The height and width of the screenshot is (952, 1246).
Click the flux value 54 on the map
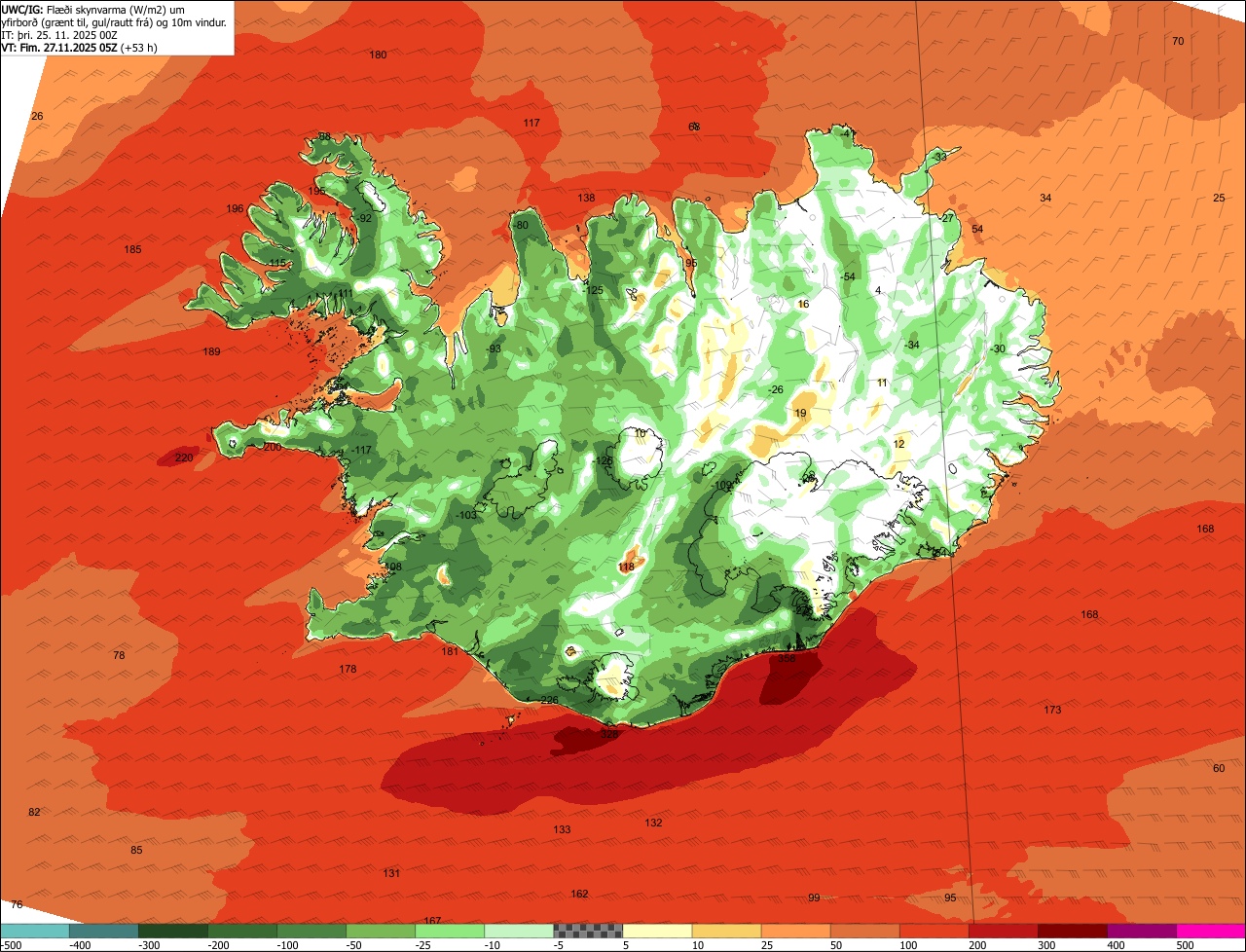tap(977, 229)
